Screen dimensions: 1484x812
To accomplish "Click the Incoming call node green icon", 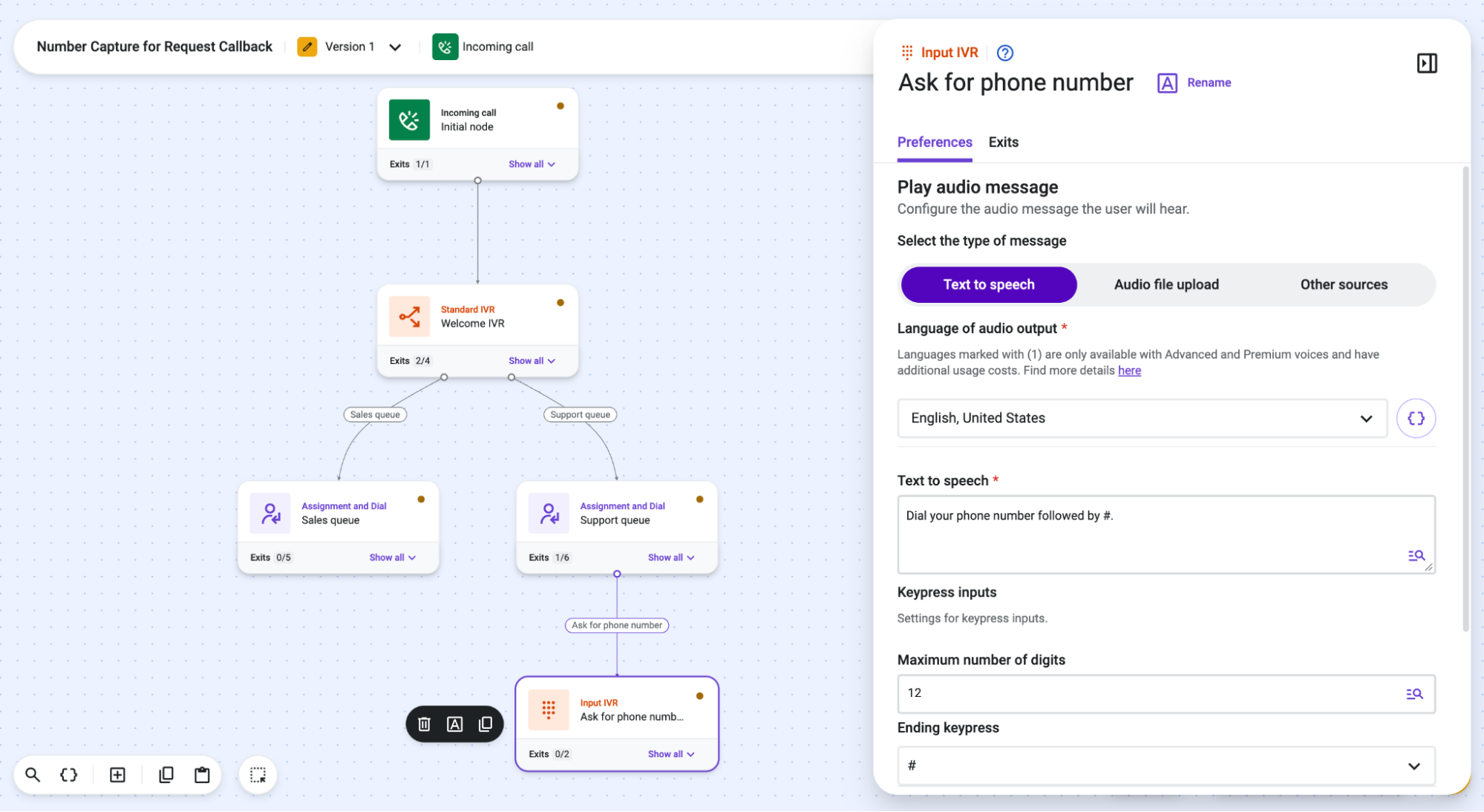I will [x=409, y=119].
